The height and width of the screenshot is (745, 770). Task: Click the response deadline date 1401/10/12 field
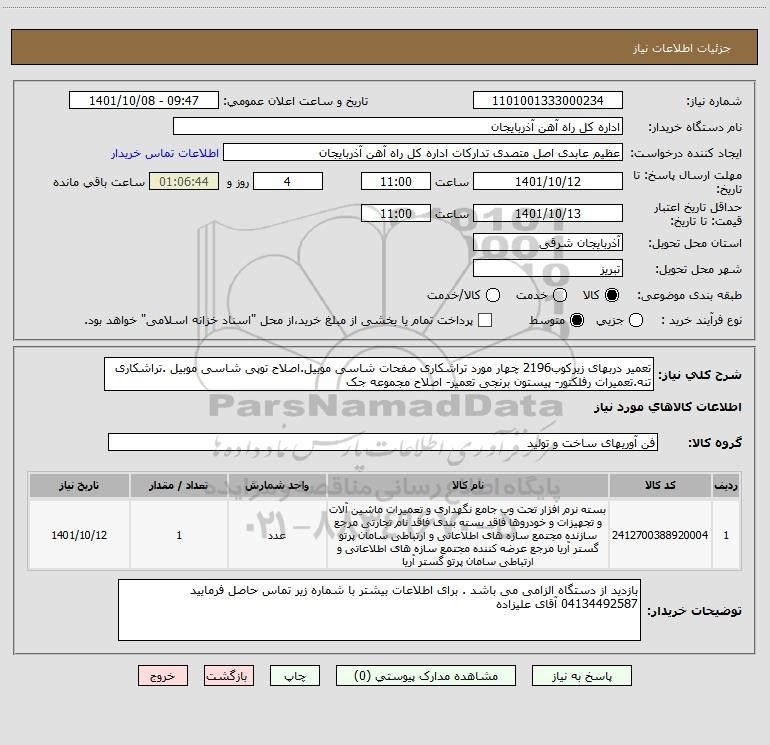(x=548, y=182)
